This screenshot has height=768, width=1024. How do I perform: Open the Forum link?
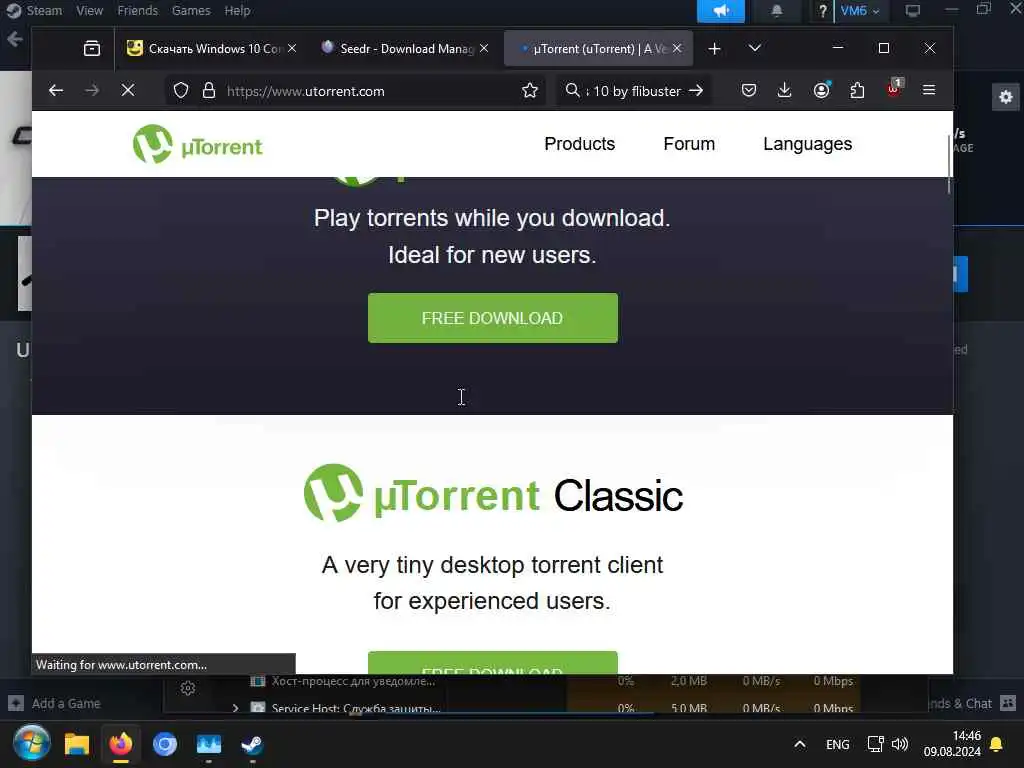(689, 144)
